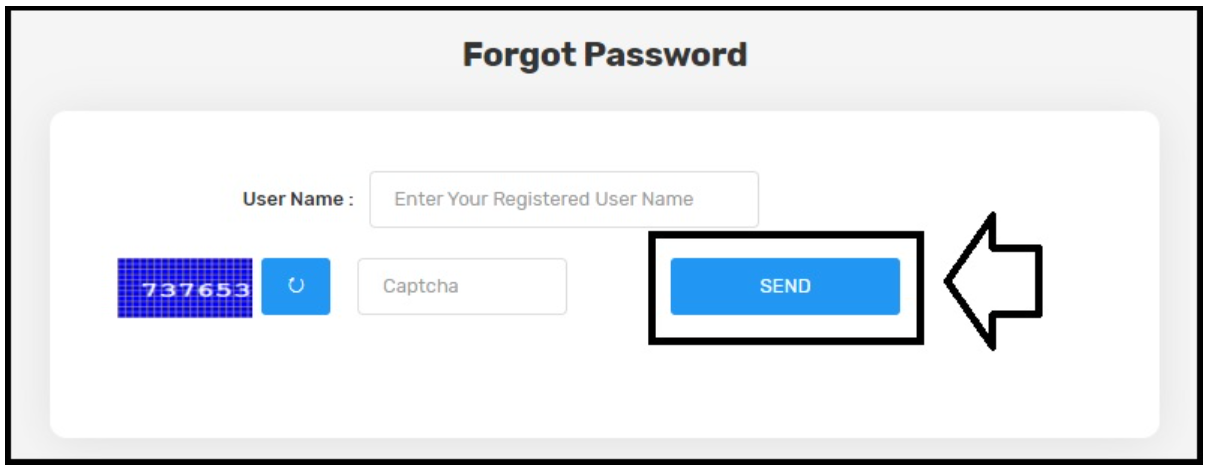
Task: Click the SEND button
Action: tap(785, 286)
